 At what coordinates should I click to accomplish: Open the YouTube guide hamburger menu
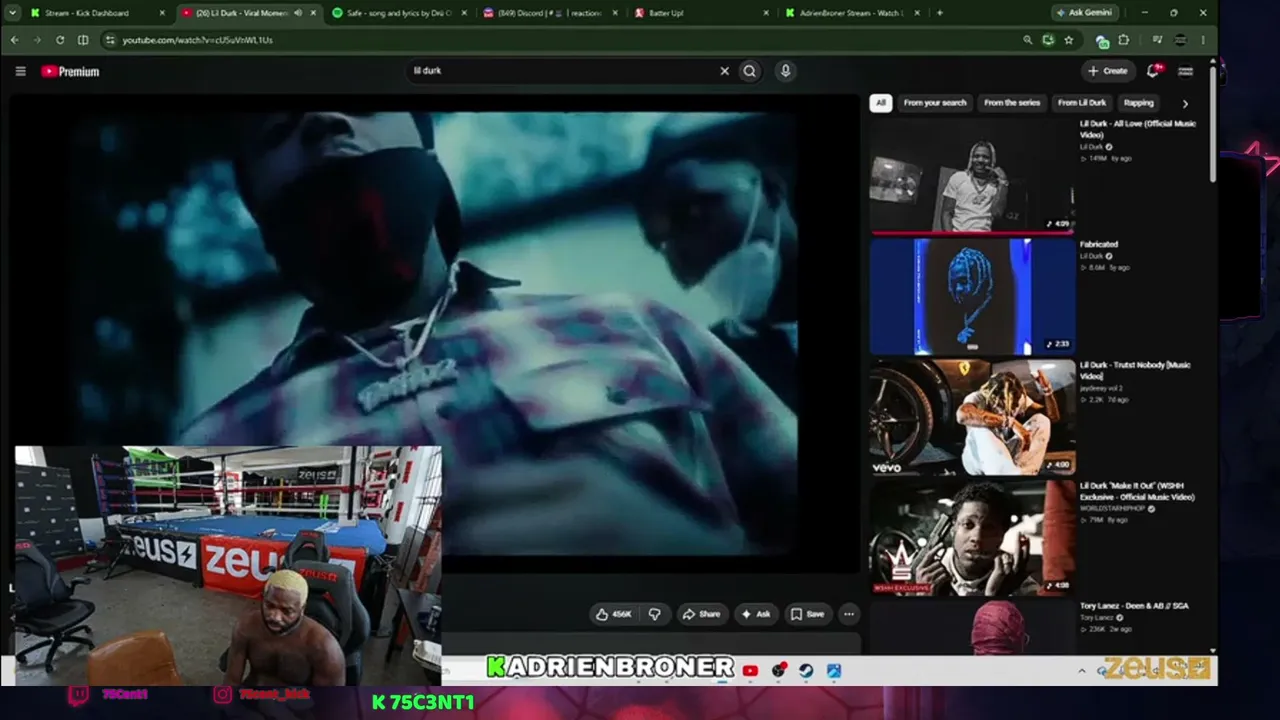tap(20, 71)
